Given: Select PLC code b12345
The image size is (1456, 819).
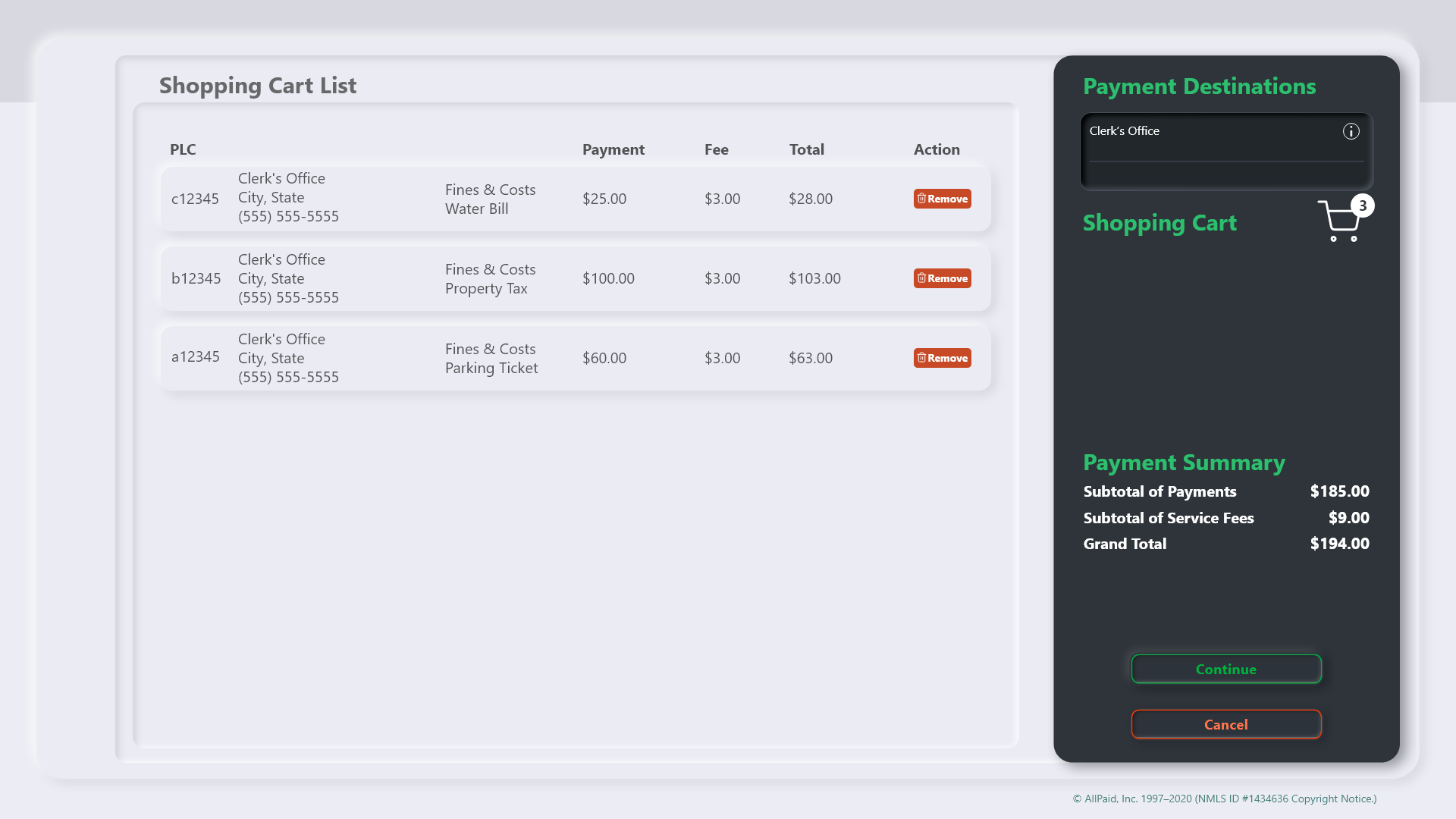Looking at the screenshot, I should (196, 278).
